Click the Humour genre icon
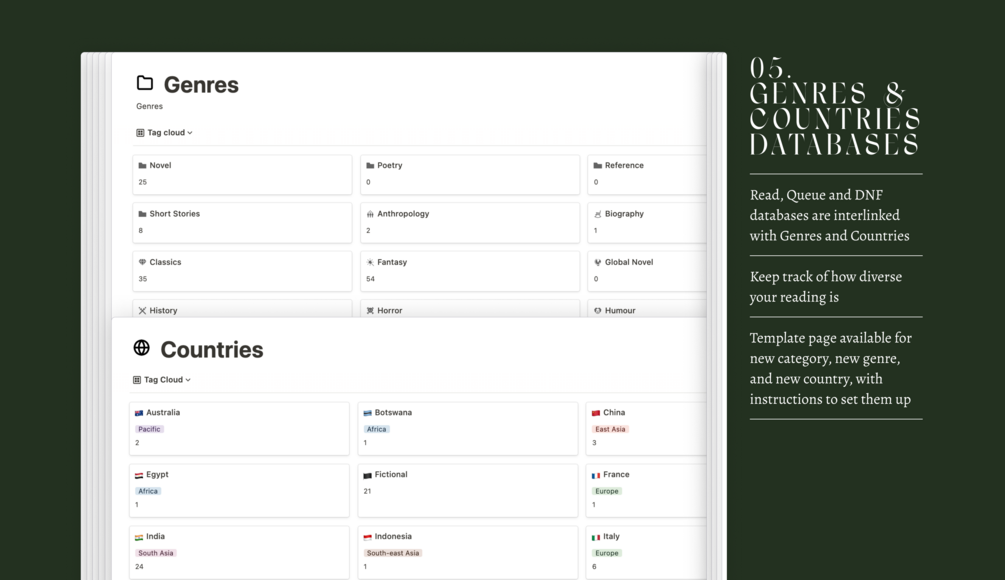Viewport: 1005px width, 580px height. [597, 310]
